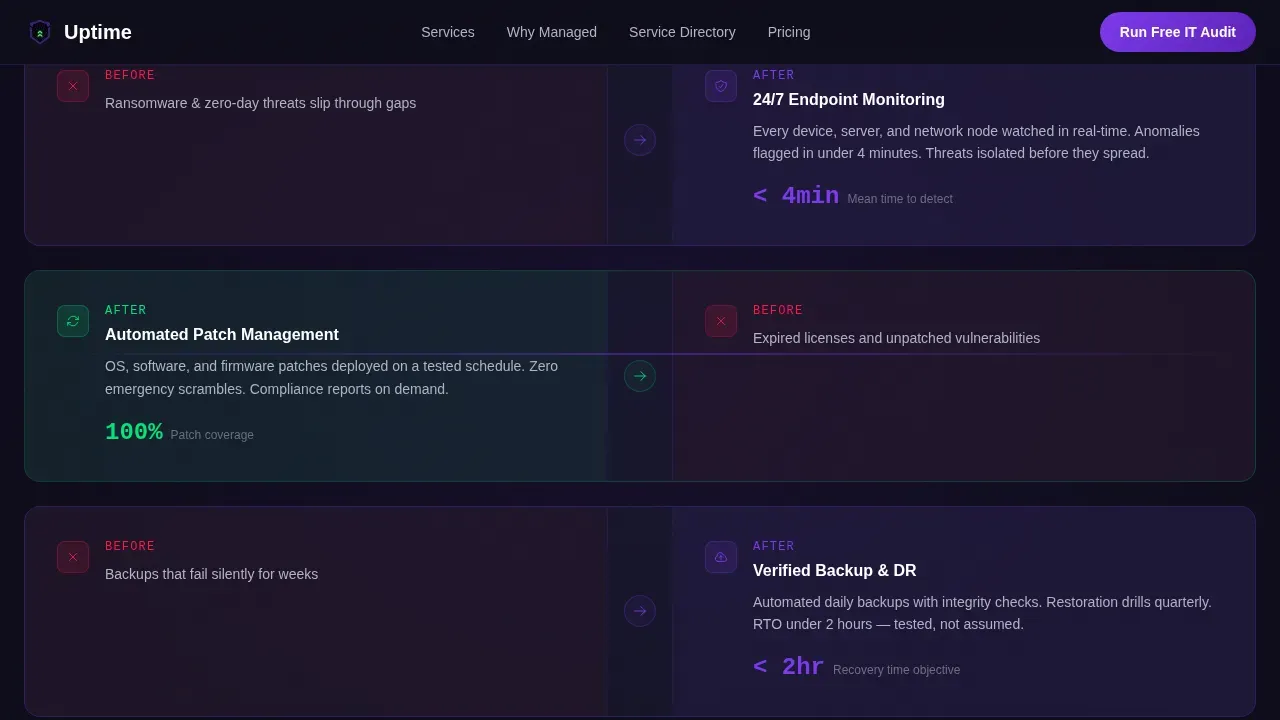Screen dimensions: 1280x720
Task: Select the 24/7 Endpoint Monitoring heading
Action: click(x=849, y=100)
